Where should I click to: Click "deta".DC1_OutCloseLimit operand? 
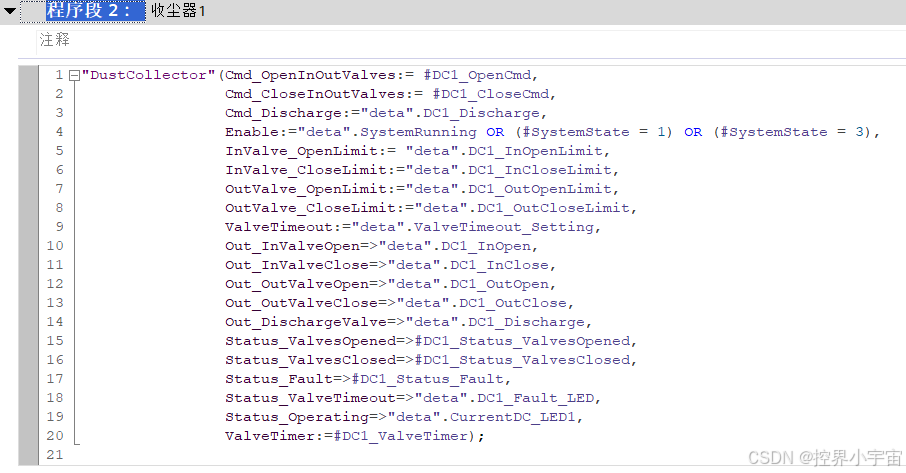[522, 208]
